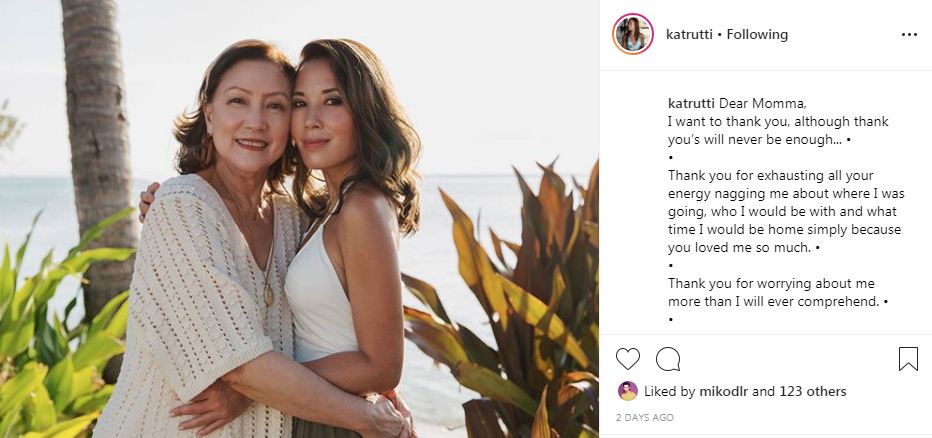The height and width of the screenshot is (438, 932).
Task: Open the katrutti username in post header
Action: click(689, 35)
